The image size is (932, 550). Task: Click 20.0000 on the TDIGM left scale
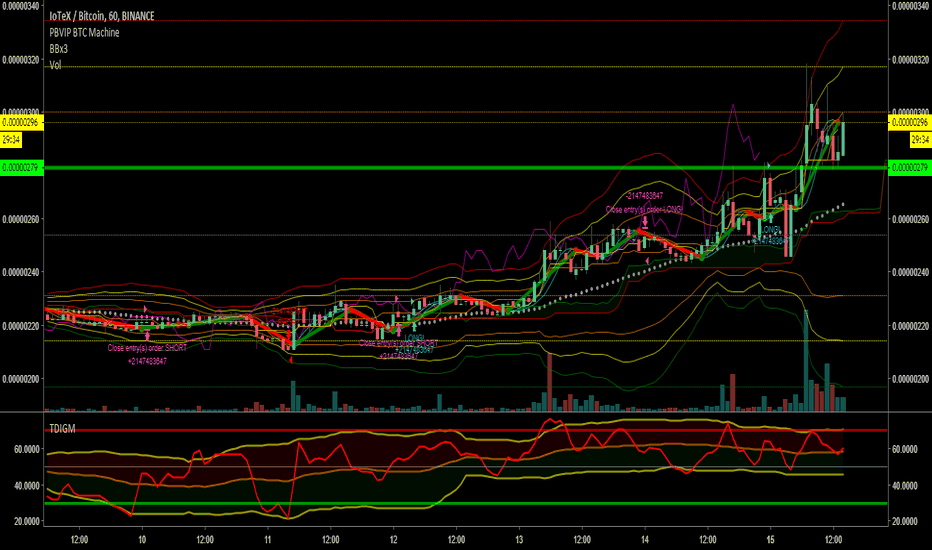point(27,521)
